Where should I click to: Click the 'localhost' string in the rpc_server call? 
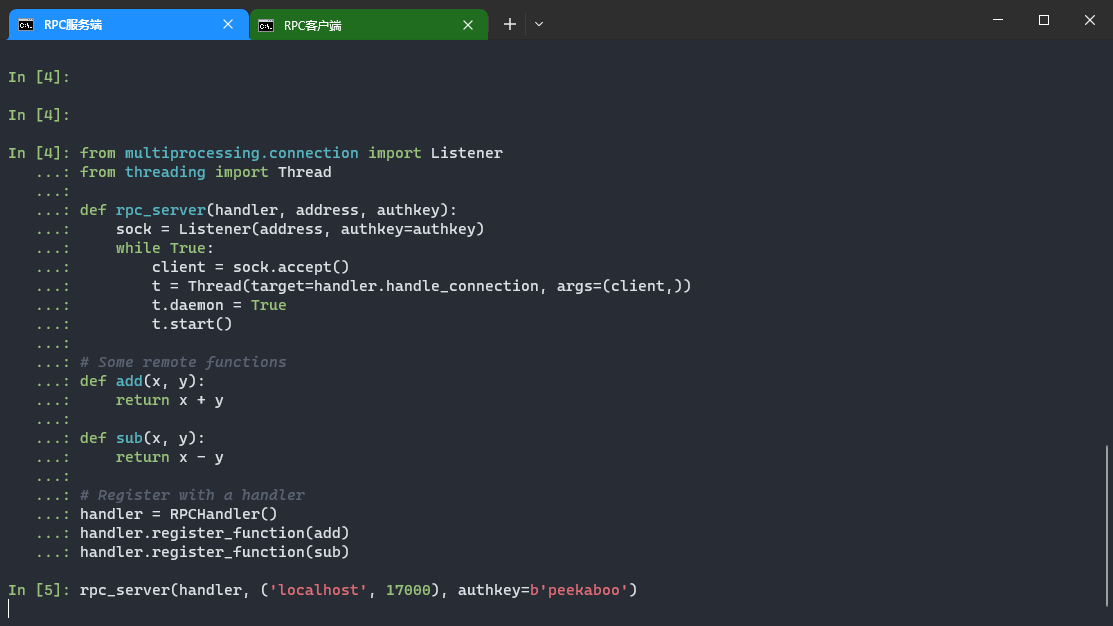[314, 590]
